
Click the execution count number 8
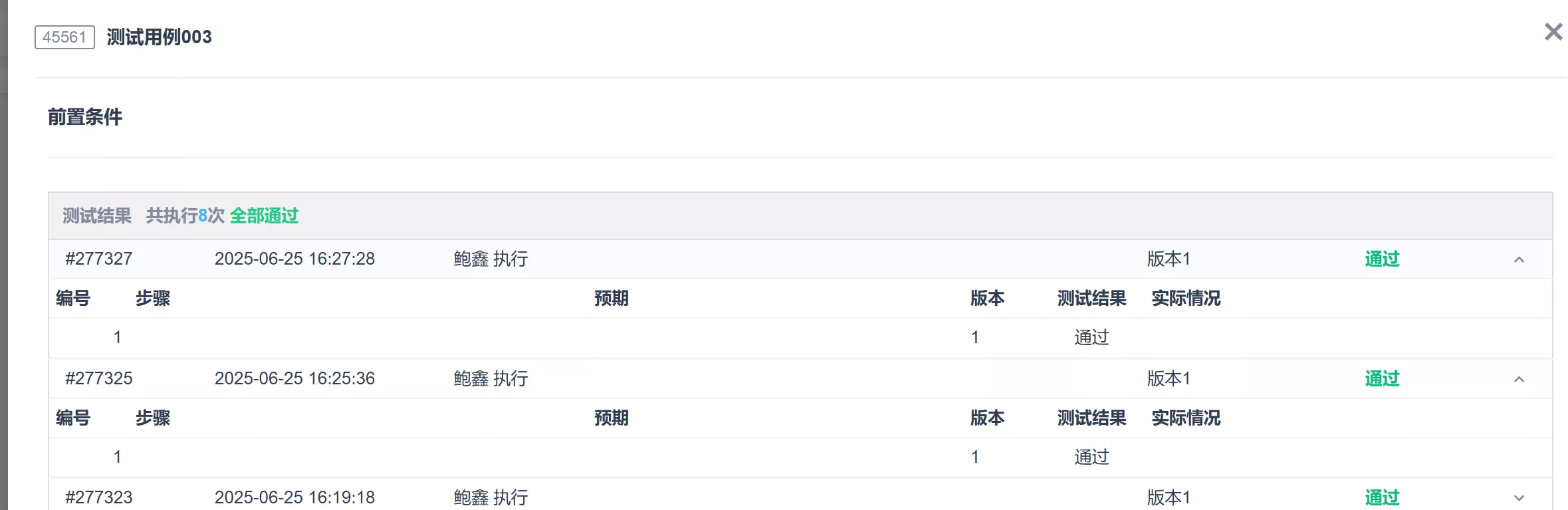coord(203,215)
